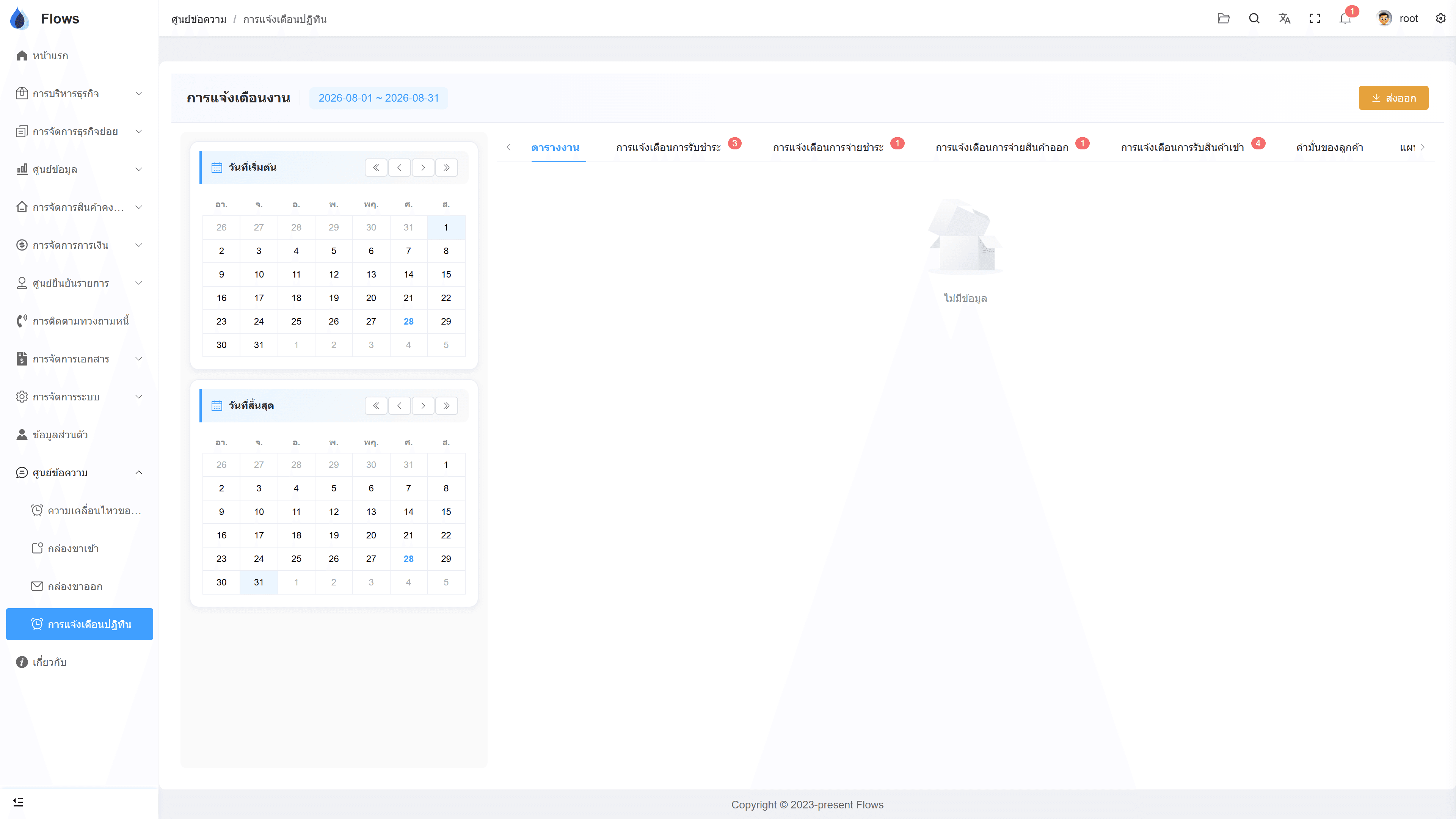Open ข้อมูลส่วนตัว profile item
The width and height of the screenshot is (1456, 819).
79,435
